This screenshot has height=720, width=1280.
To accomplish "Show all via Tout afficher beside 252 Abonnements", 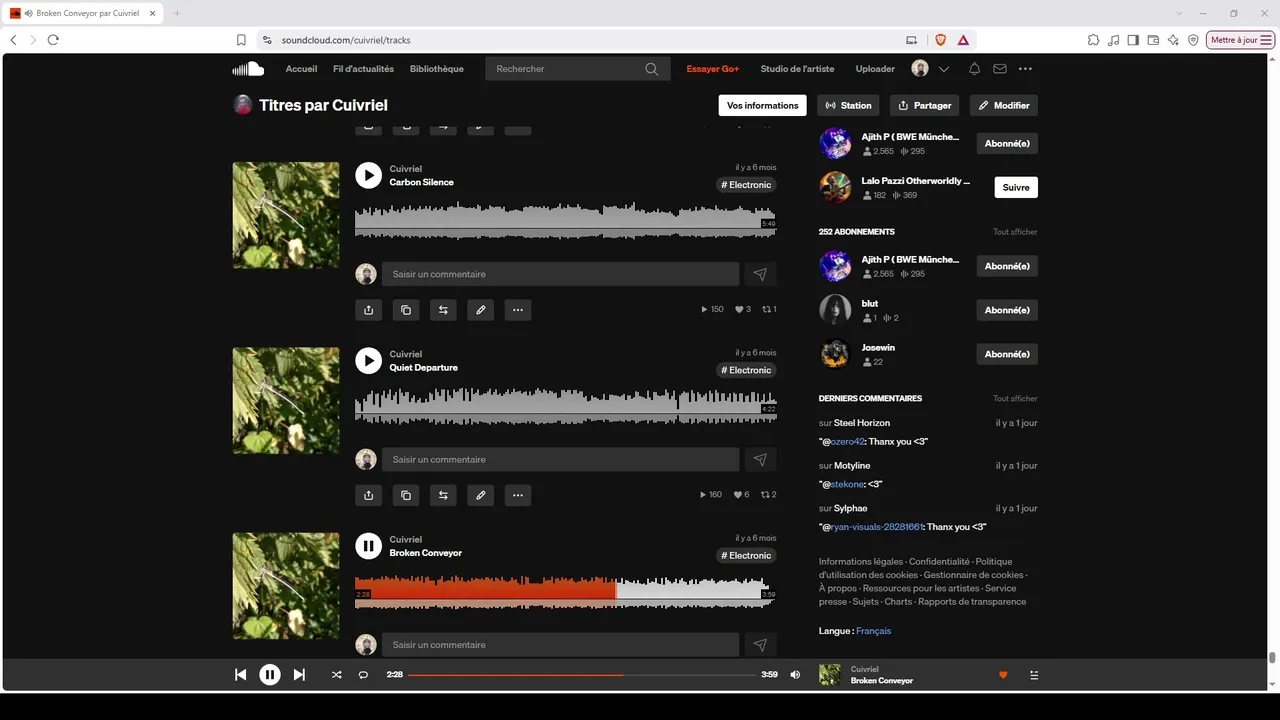I will pos(1015,232).
